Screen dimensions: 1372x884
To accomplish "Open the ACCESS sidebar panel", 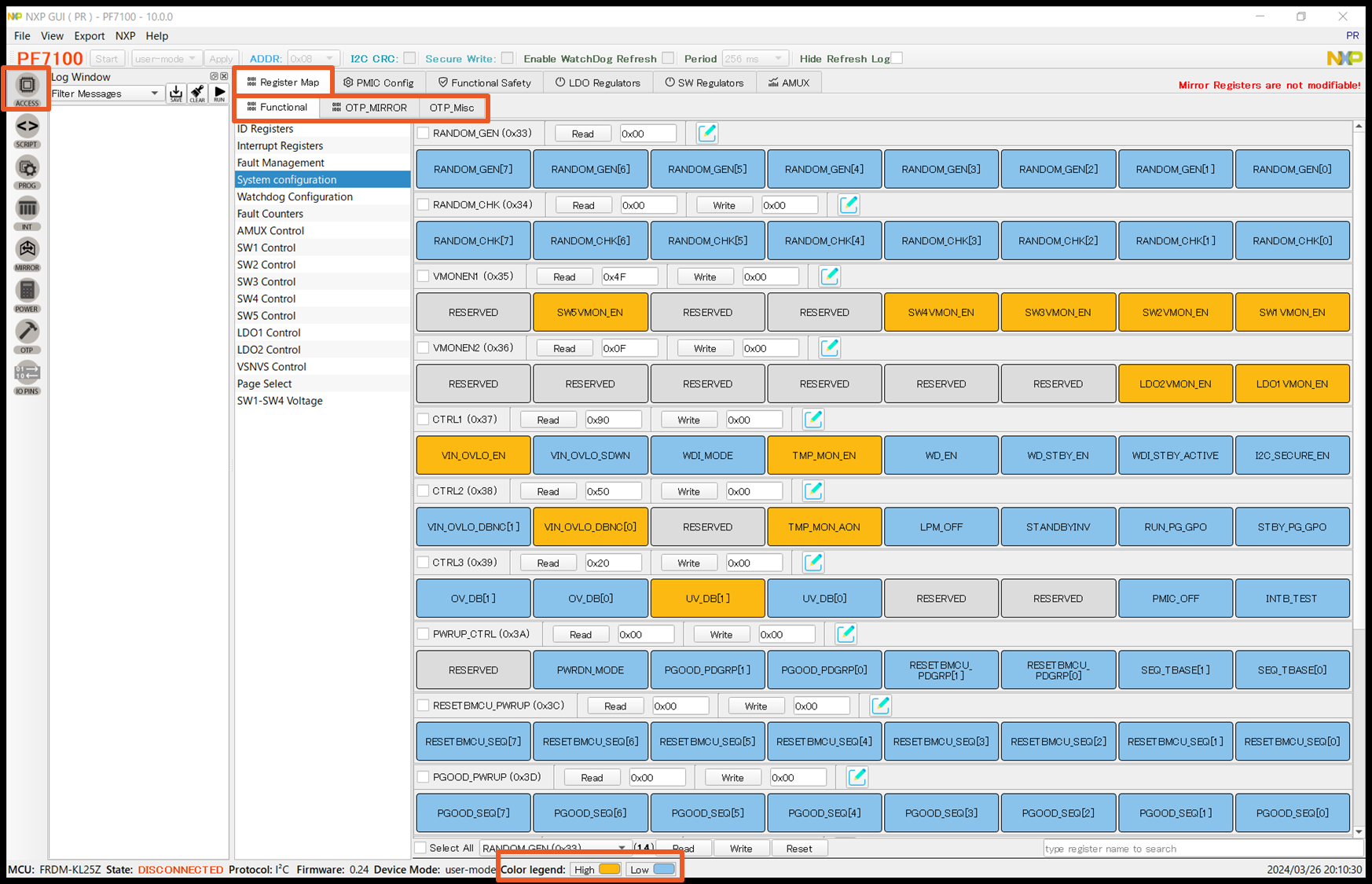I will (27, 87).
